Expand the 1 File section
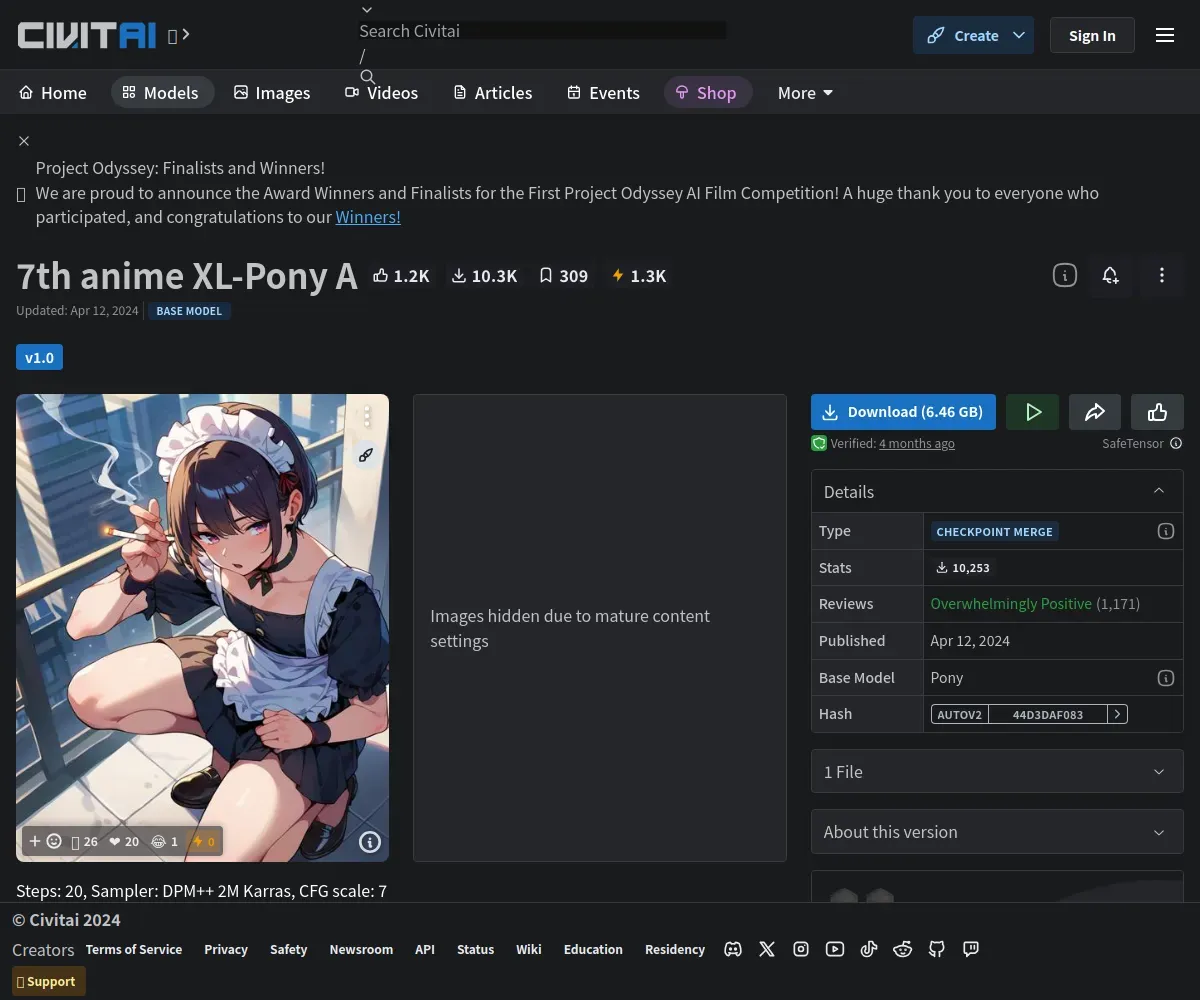This screenshot has height=1000, width=1200. pos(997,771)
